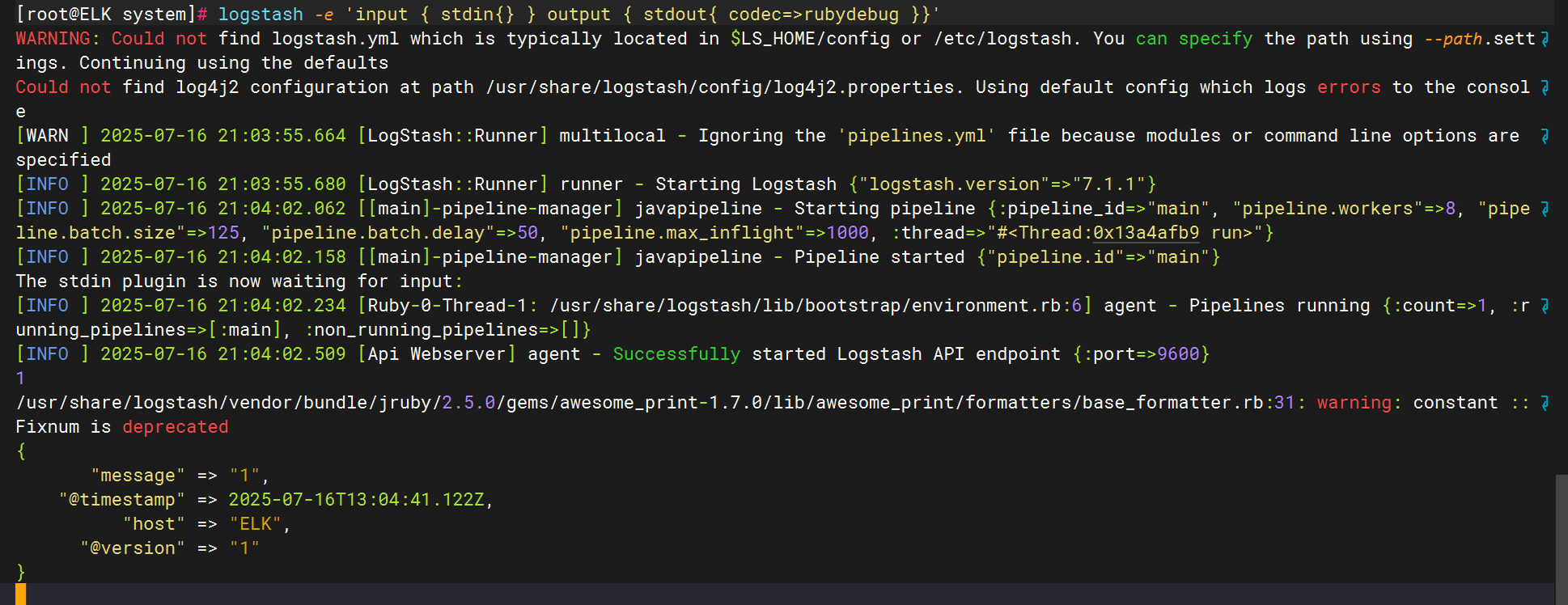Click ':port=>9600' text
Image resolution: width=1568 pixels, height=605 pixels.
coord(1141,354)
